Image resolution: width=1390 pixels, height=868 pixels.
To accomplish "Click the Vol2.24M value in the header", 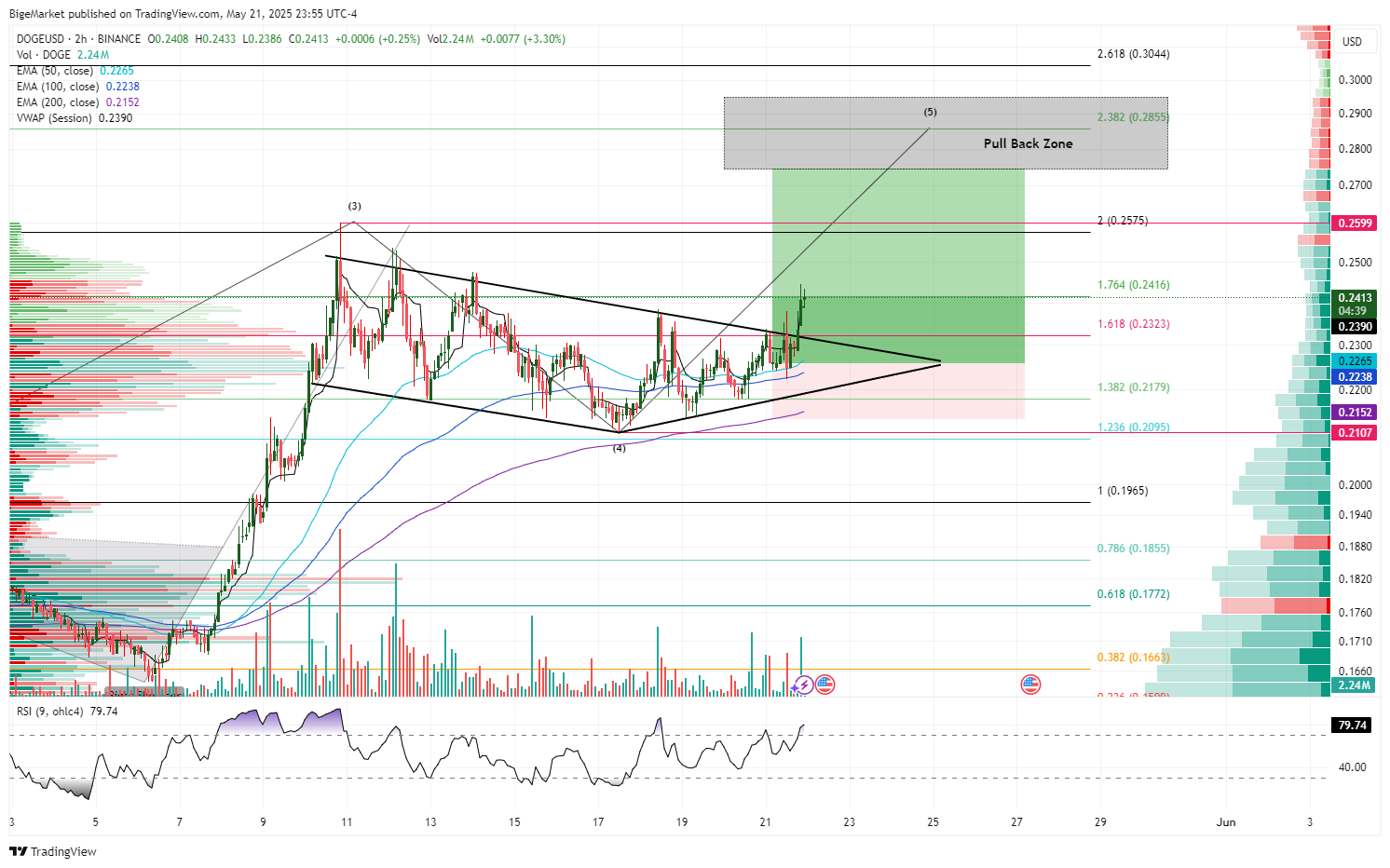I will (x=451, y=39).
